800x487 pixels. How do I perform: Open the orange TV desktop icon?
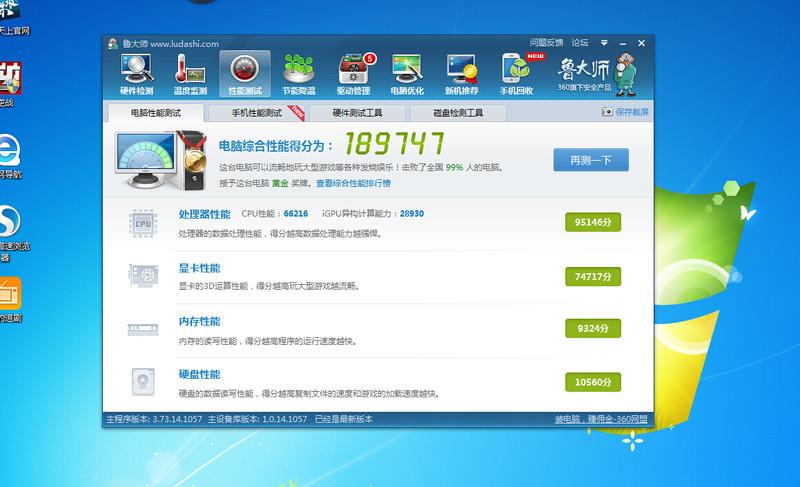(10, 293)
